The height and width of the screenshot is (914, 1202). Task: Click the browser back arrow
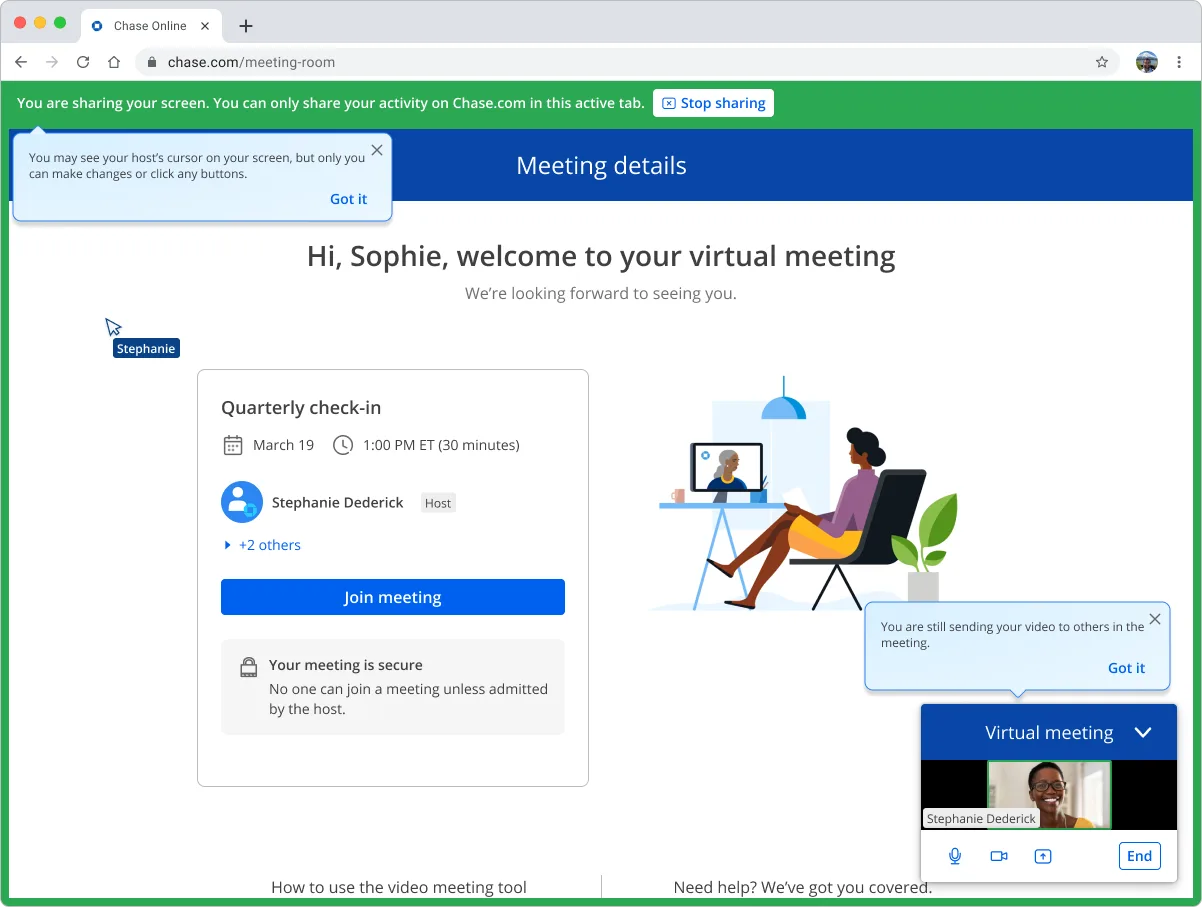click(21, 62)
